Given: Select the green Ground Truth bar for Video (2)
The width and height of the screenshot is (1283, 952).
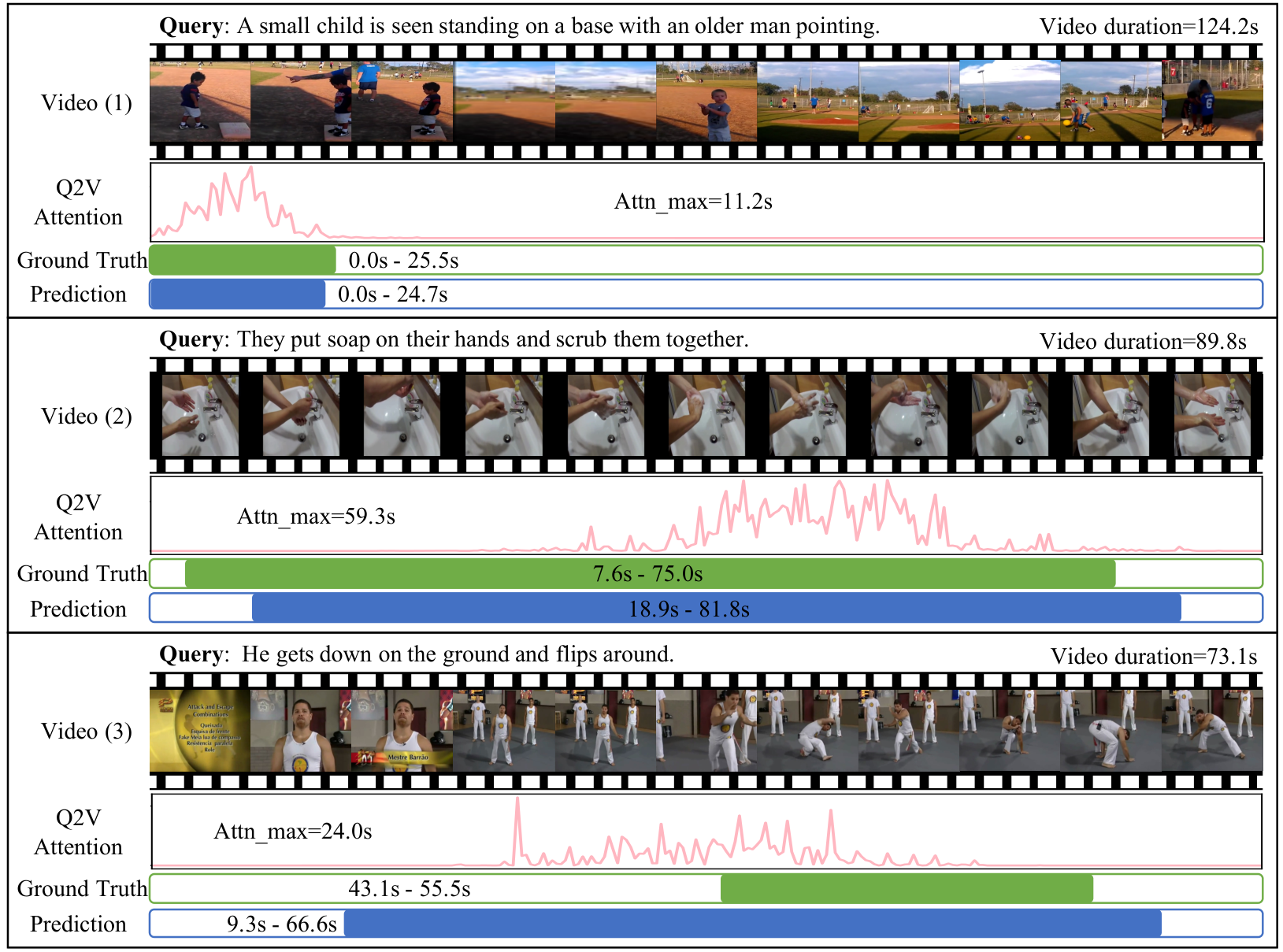Looking at the screenshot, I should pyautogui.click(x=651, y=573).
